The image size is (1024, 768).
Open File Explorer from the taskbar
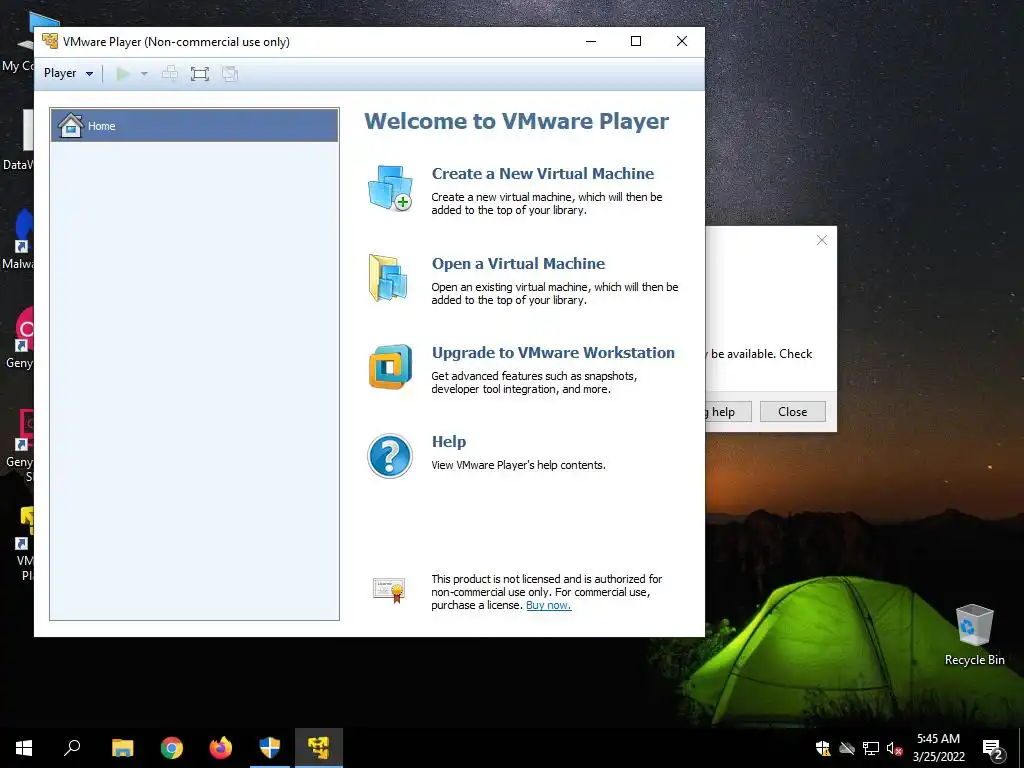122,748
